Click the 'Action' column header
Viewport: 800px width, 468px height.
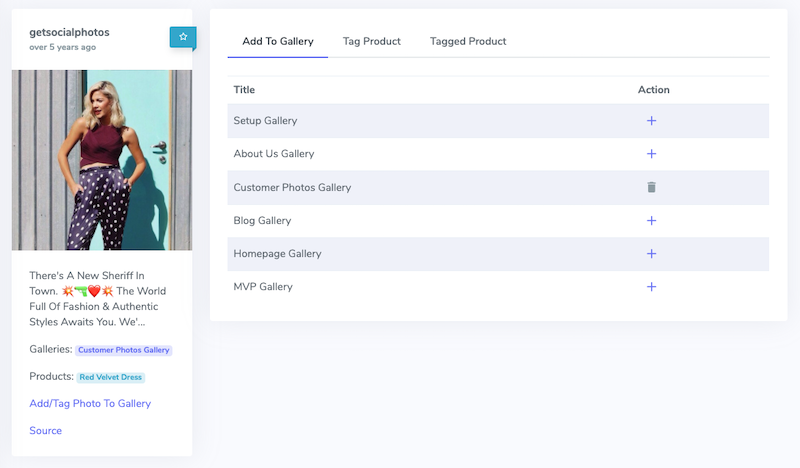(654, 90)
